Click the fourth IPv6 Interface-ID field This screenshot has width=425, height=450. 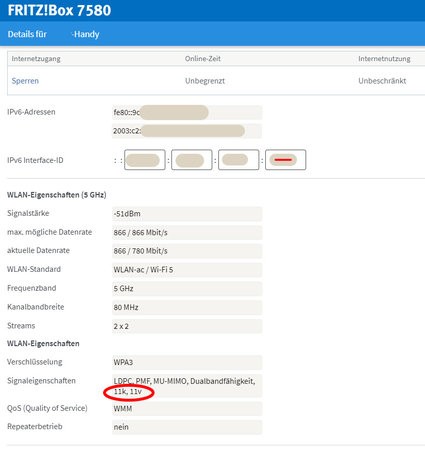[x=286, y=160]
